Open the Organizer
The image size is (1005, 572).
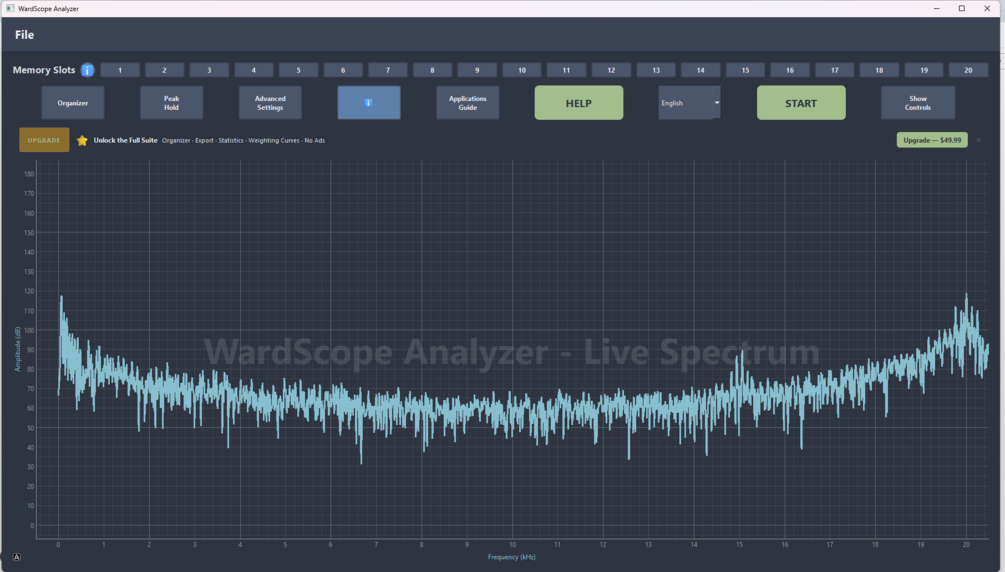coord(73,103)
